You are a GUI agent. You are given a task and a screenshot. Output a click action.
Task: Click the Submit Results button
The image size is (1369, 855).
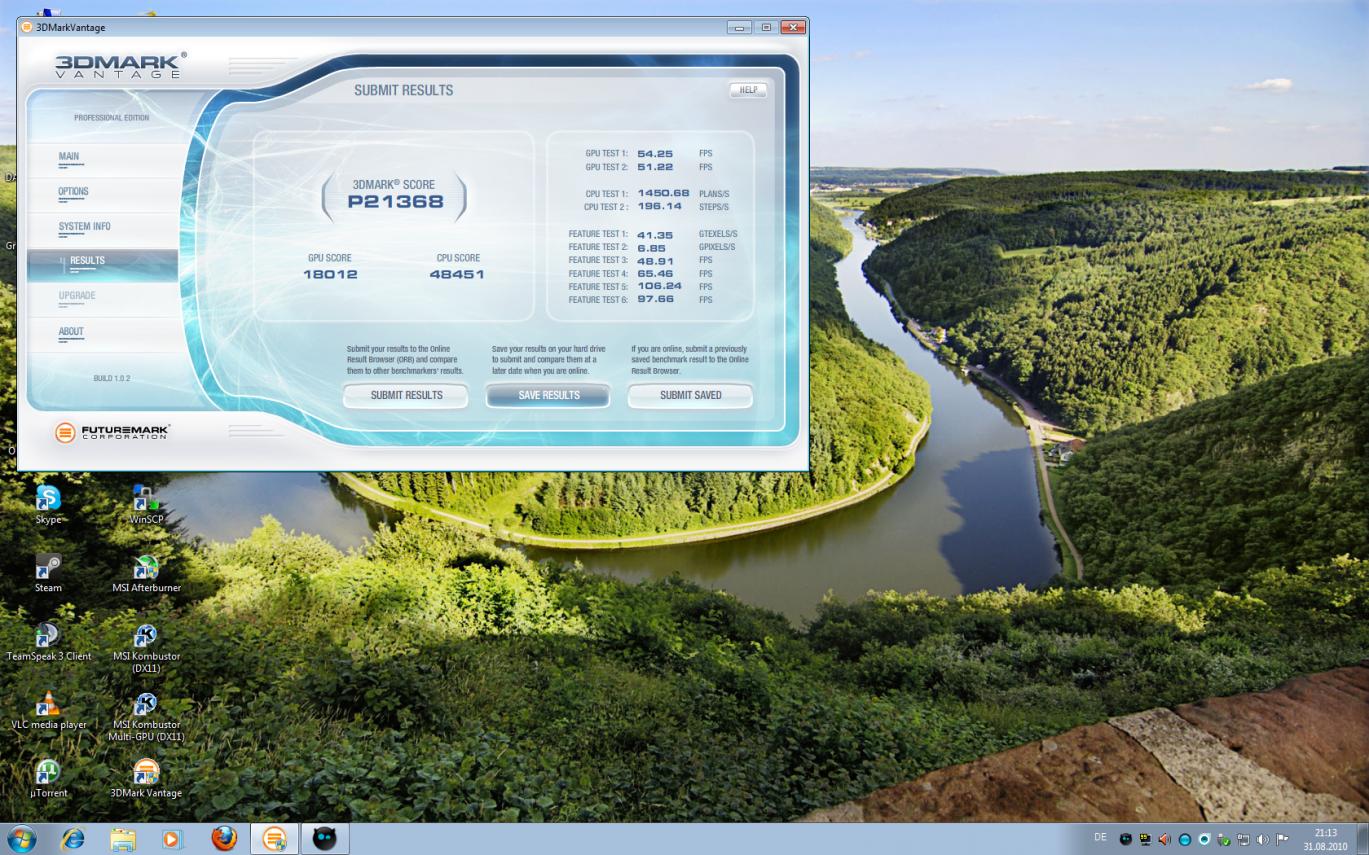406,395
